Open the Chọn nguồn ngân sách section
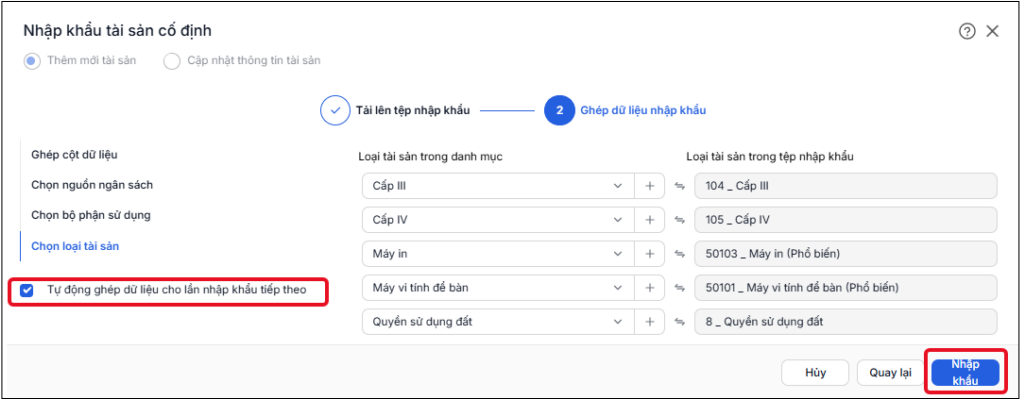 92,185
